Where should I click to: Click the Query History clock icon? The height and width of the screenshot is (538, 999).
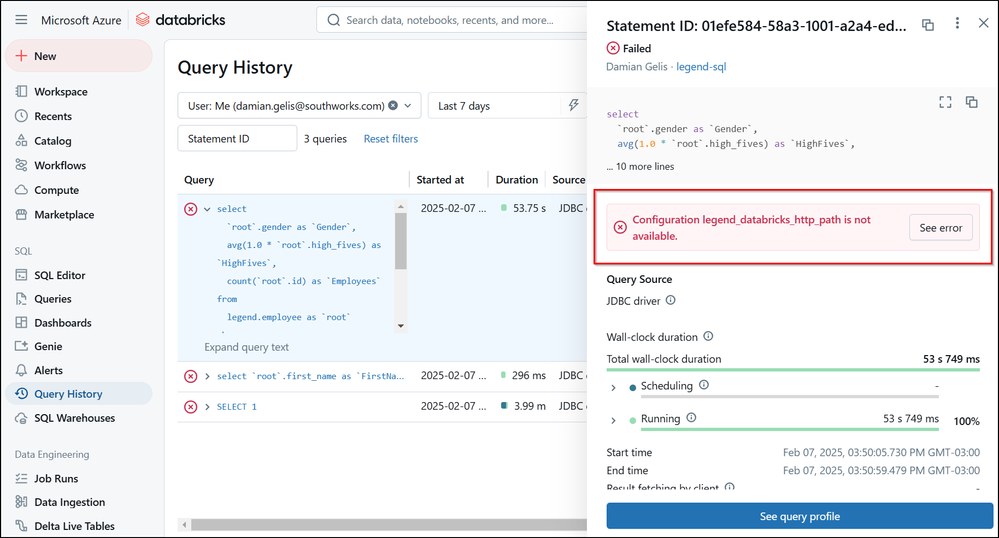click(x=22, y=394)
